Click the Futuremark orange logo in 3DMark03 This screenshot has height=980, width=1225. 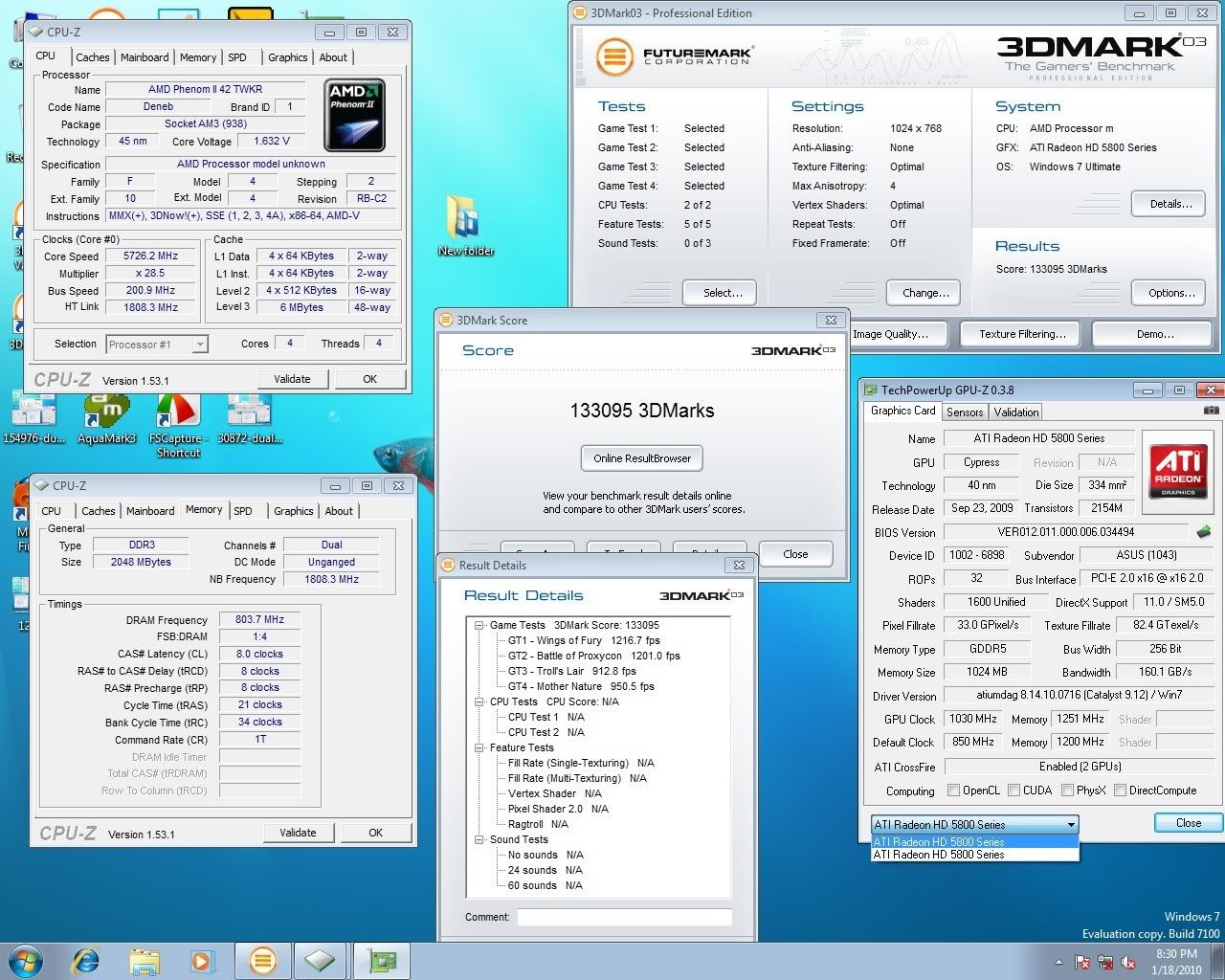pos(614,57)
